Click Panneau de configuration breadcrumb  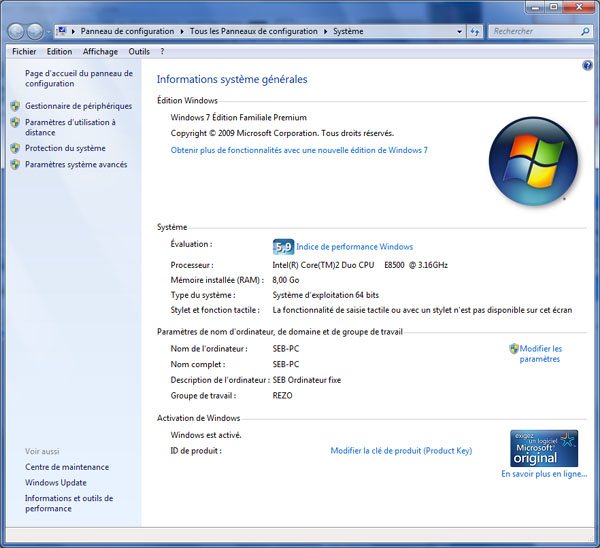tap(127, 31)
